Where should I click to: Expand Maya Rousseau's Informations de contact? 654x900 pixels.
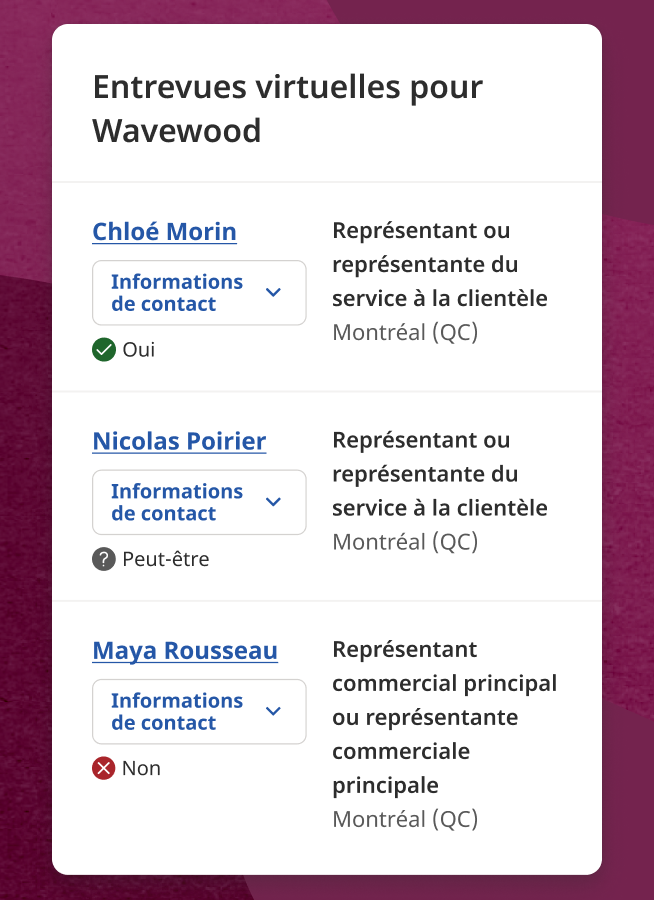177,711
